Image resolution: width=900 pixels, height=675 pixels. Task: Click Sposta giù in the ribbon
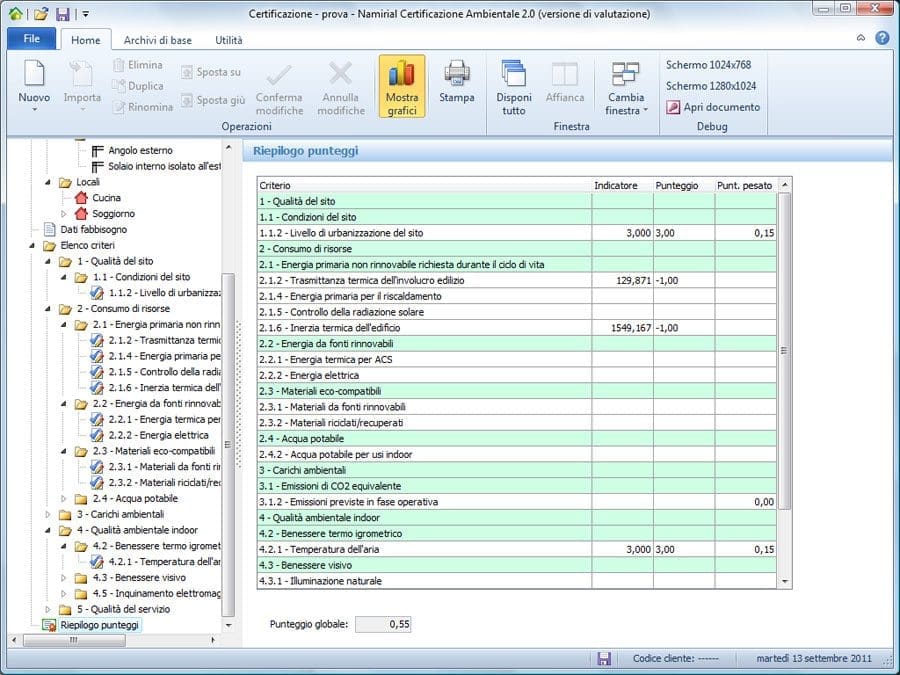[x=213, y=100]
